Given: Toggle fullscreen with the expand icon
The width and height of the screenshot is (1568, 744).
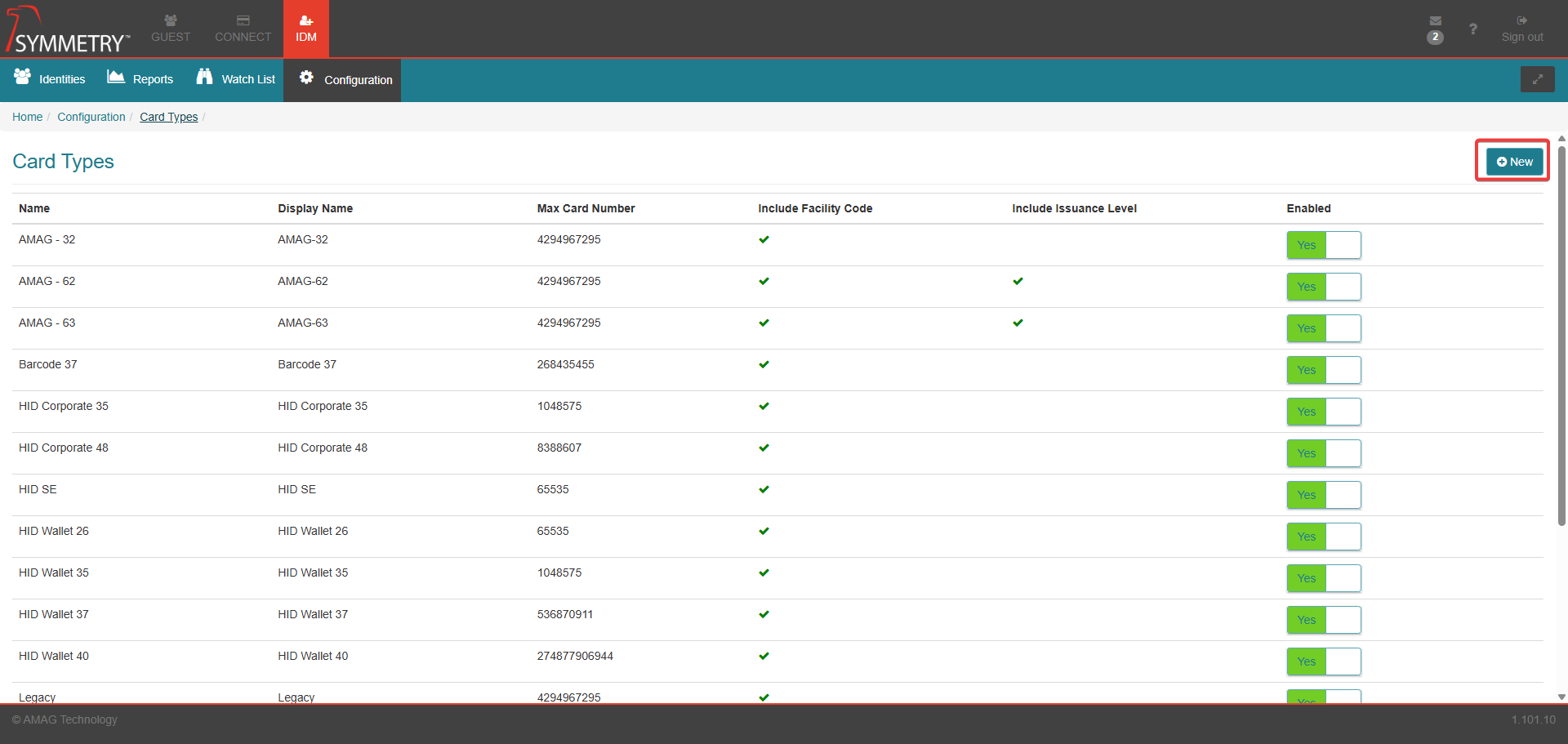Looking at the screenshot, I should pyautogui.click(x=1537, y=79).
